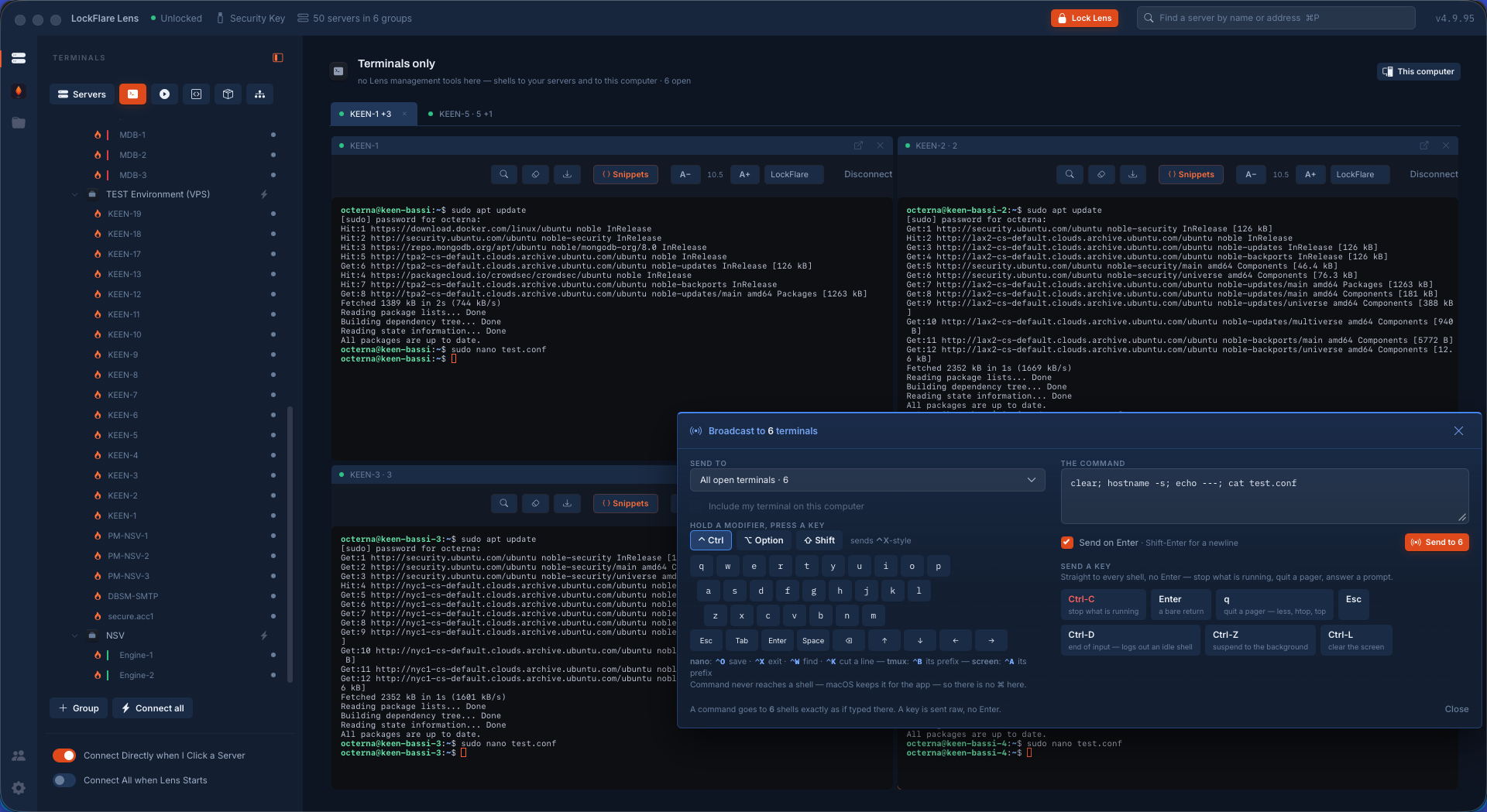Viewport: 1487px width, 812px height.
Task: Click Send to 6 button
Action: (x=1437, y=542)
